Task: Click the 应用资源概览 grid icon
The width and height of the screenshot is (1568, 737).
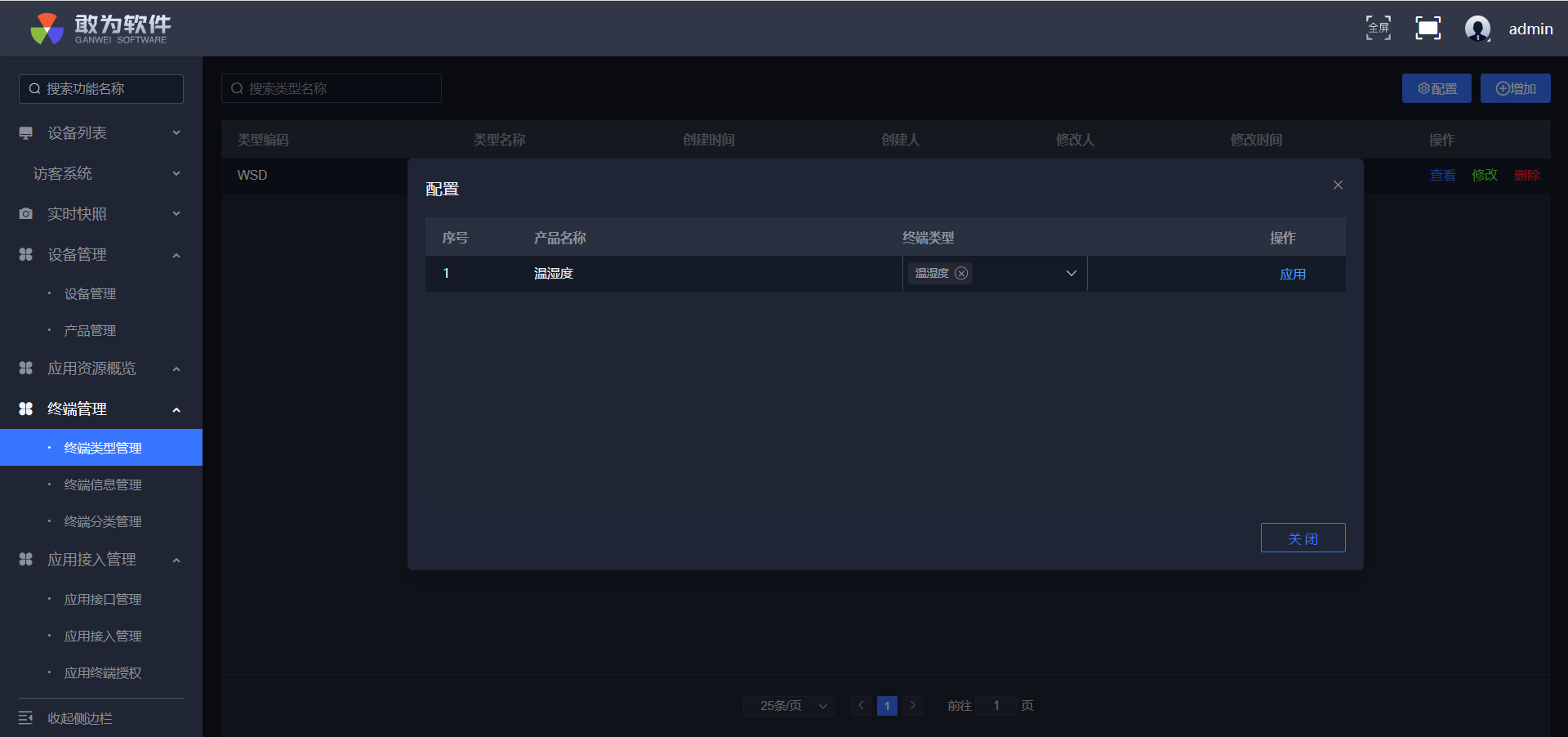Action: coord(26,368)
